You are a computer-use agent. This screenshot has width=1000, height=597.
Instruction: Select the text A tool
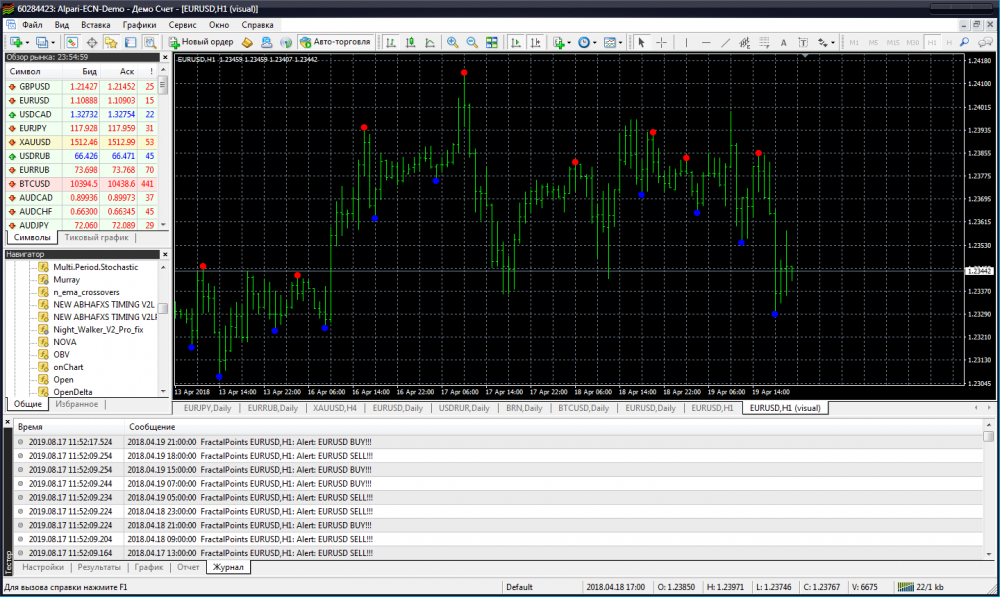point(784,42)
